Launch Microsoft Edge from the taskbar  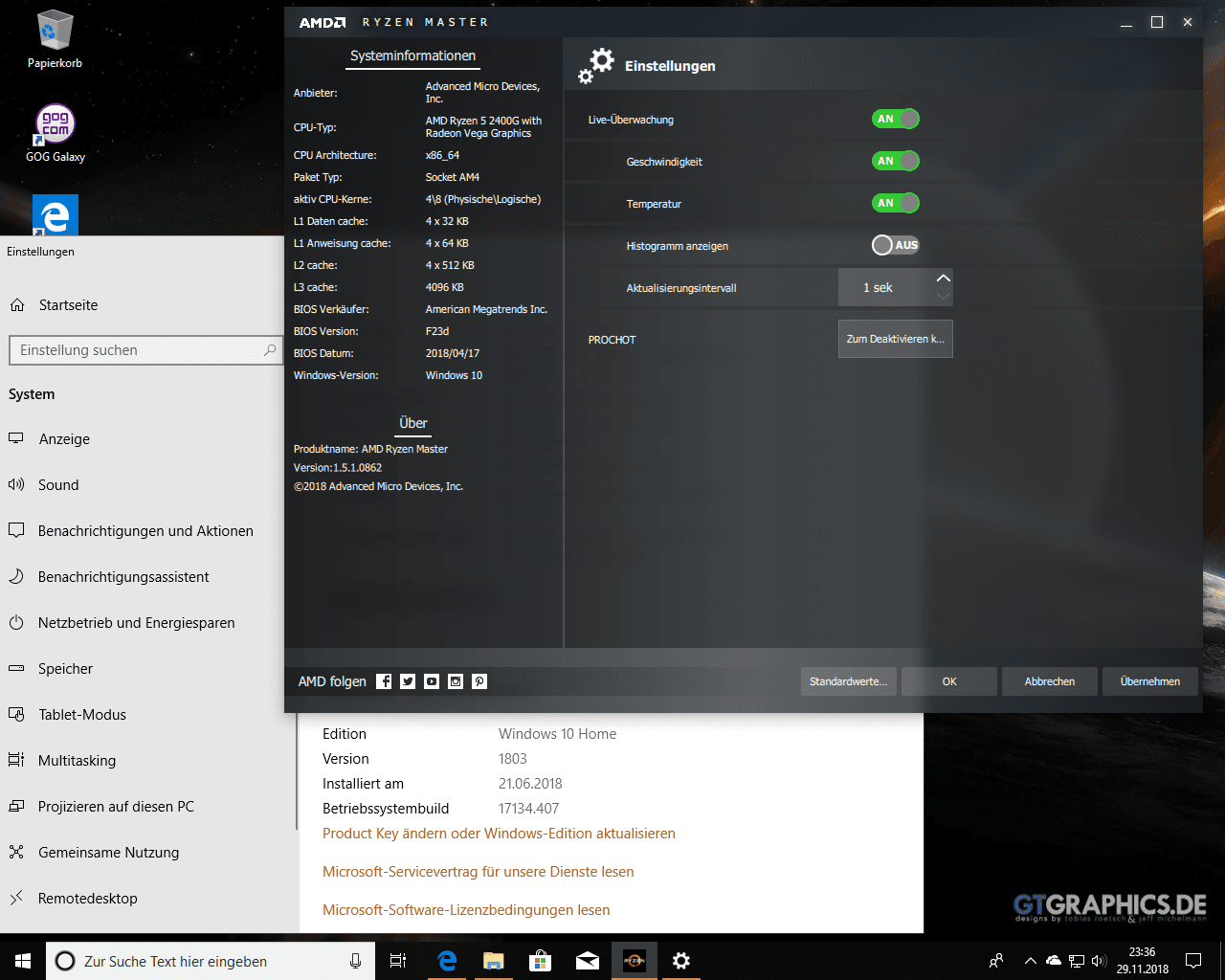pos(447,961)
